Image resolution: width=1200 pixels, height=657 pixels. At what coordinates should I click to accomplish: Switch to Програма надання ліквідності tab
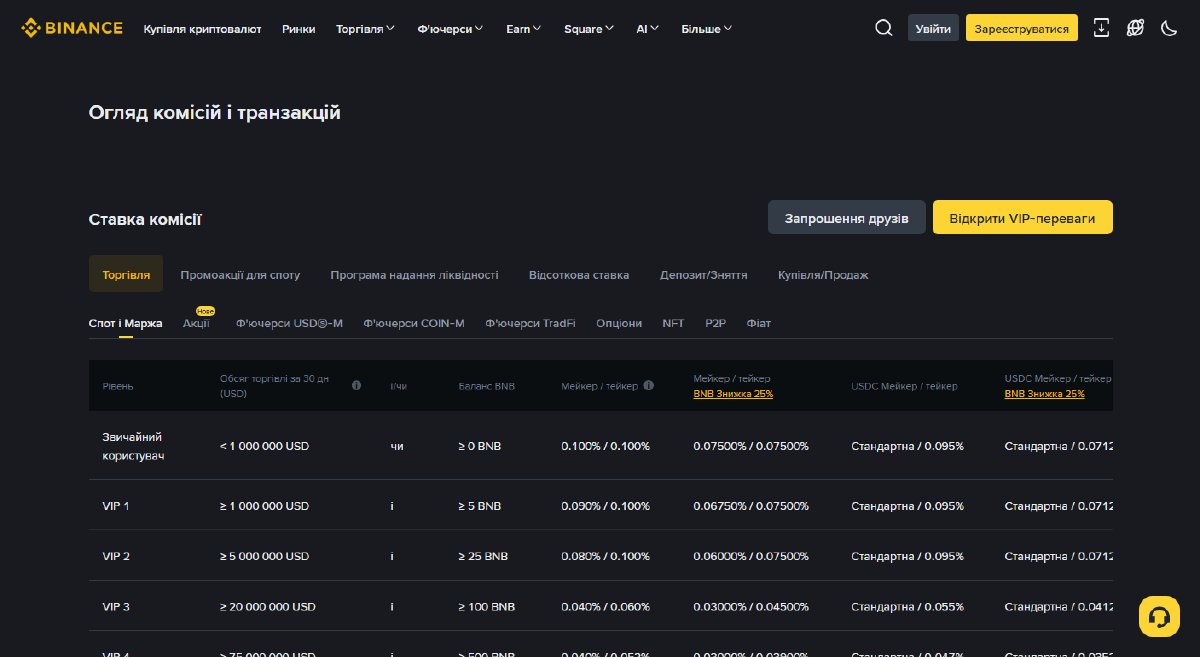tap(414, 274)
